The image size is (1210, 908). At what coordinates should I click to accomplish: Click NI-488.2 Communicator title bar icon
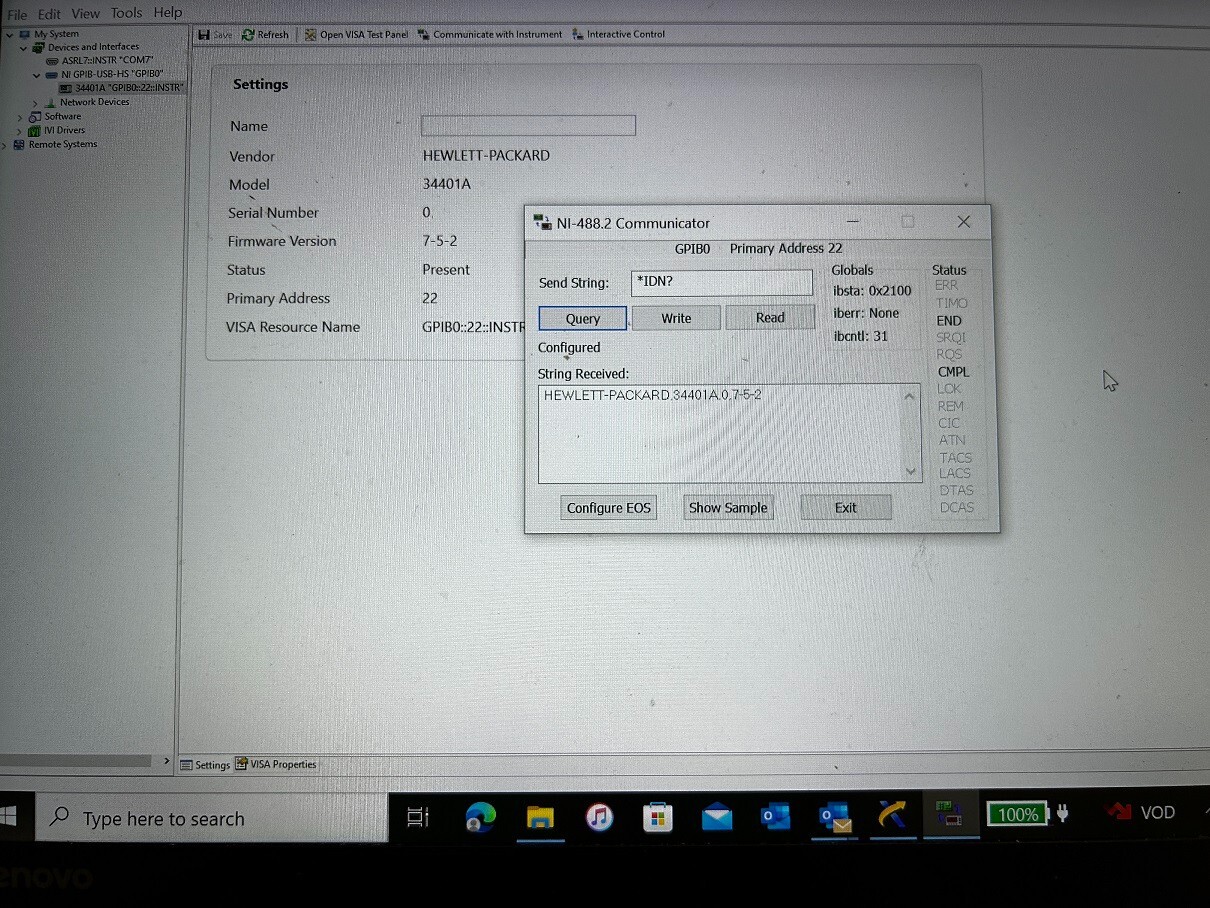point(543,222)
